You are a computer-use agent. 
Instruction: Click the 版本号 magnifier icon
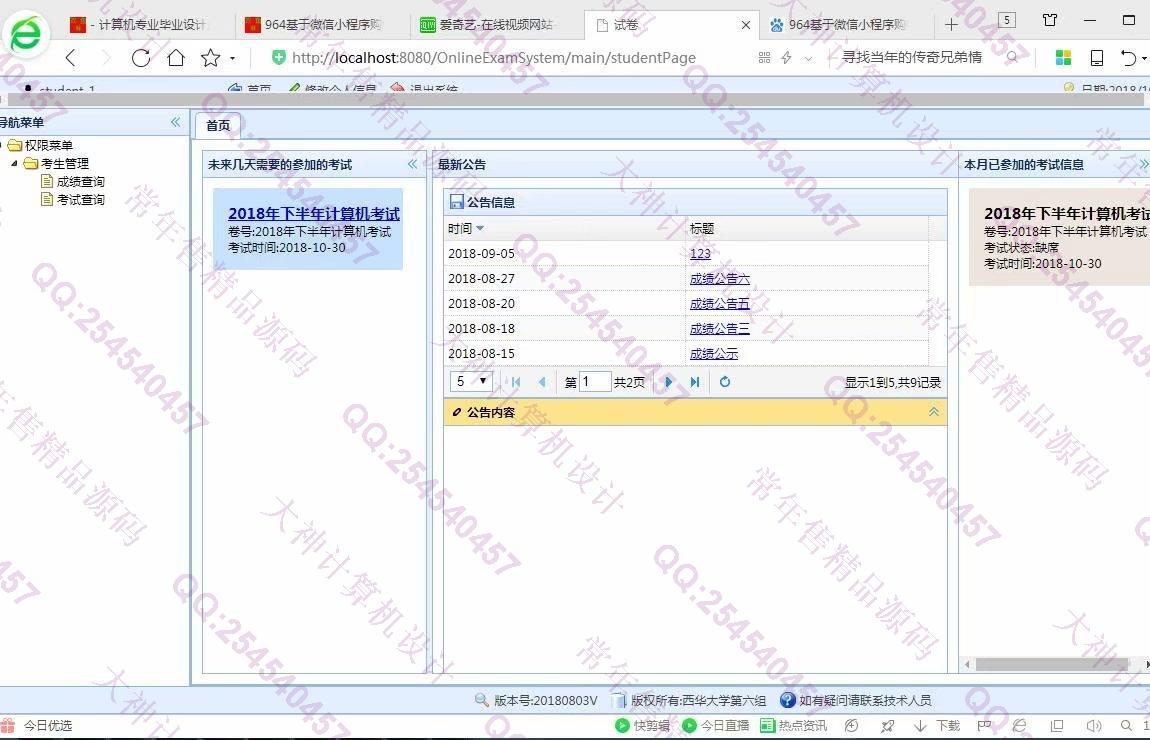click(x=481, y=700)
